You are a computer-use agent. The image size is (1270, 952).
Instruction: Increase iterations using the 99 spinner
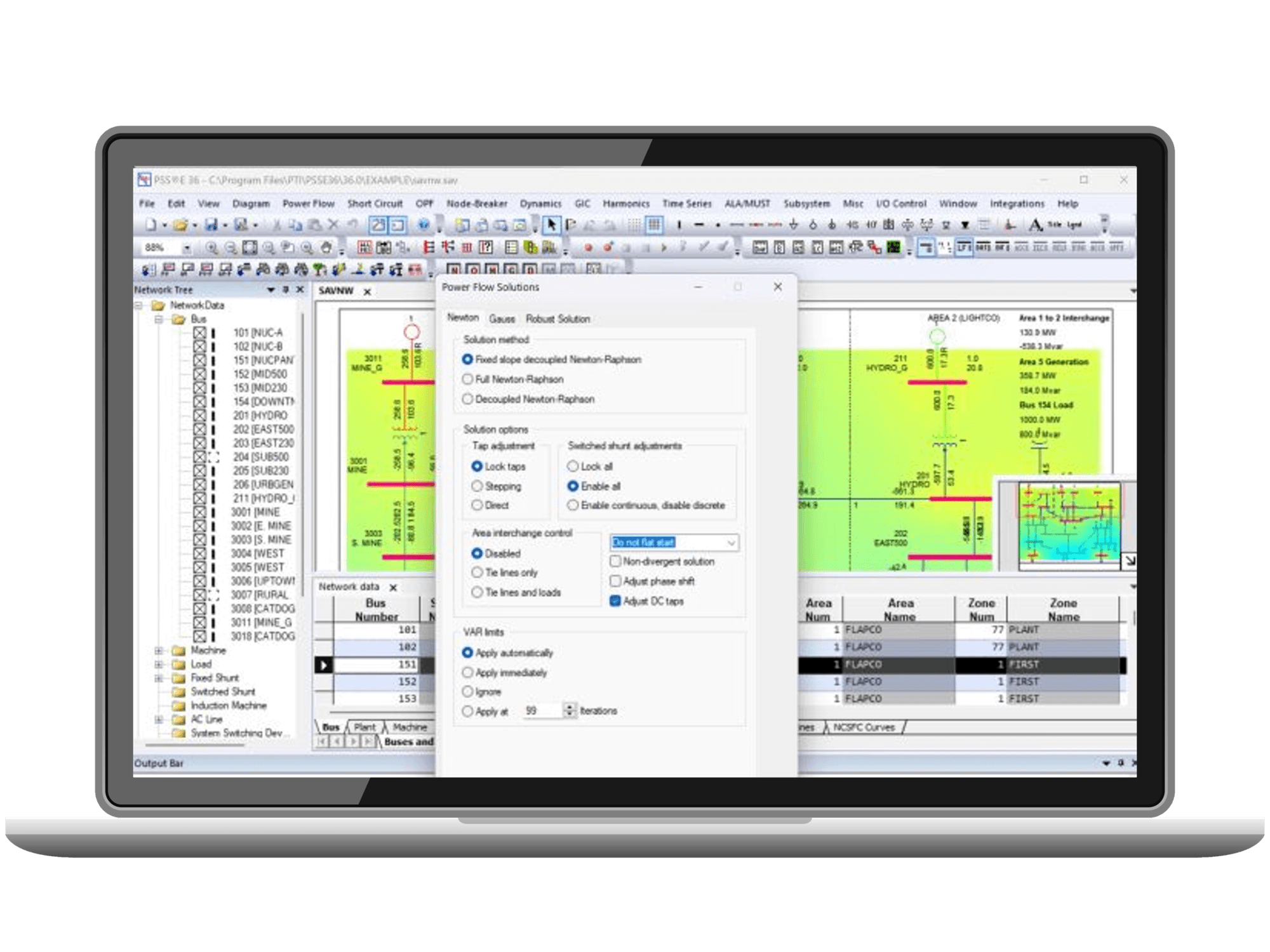pyautogui.click(x=568, y=707)
